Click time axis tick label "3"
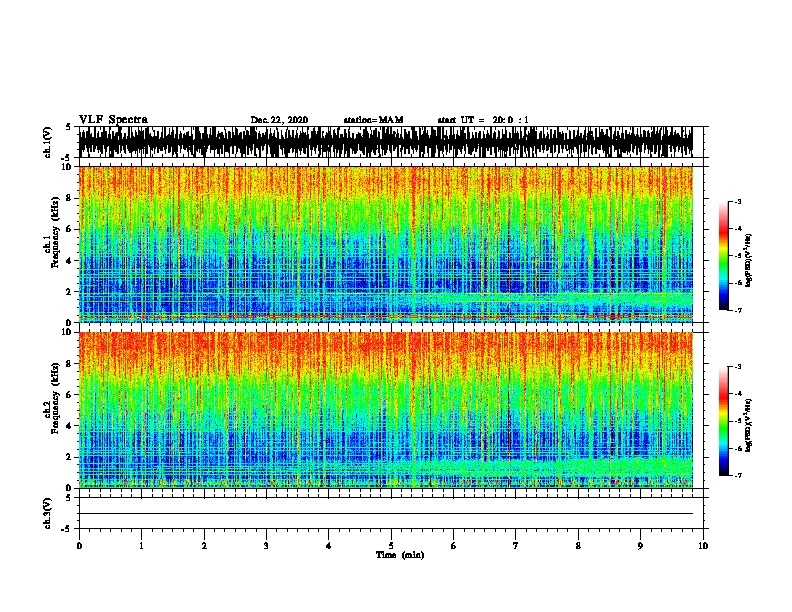The height and width of the screenshot is (612, 792). point(267,546)
